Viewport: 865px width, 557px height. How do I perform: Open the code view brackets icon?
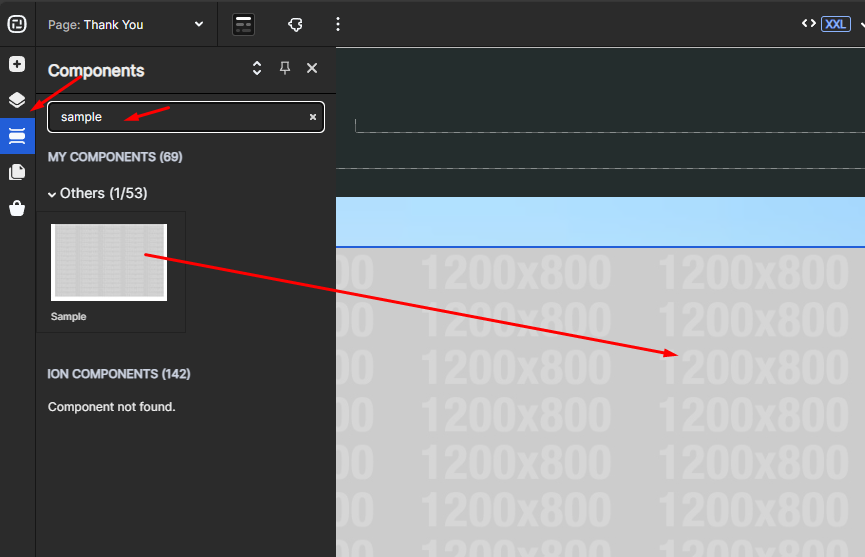(x=808, y=24)
